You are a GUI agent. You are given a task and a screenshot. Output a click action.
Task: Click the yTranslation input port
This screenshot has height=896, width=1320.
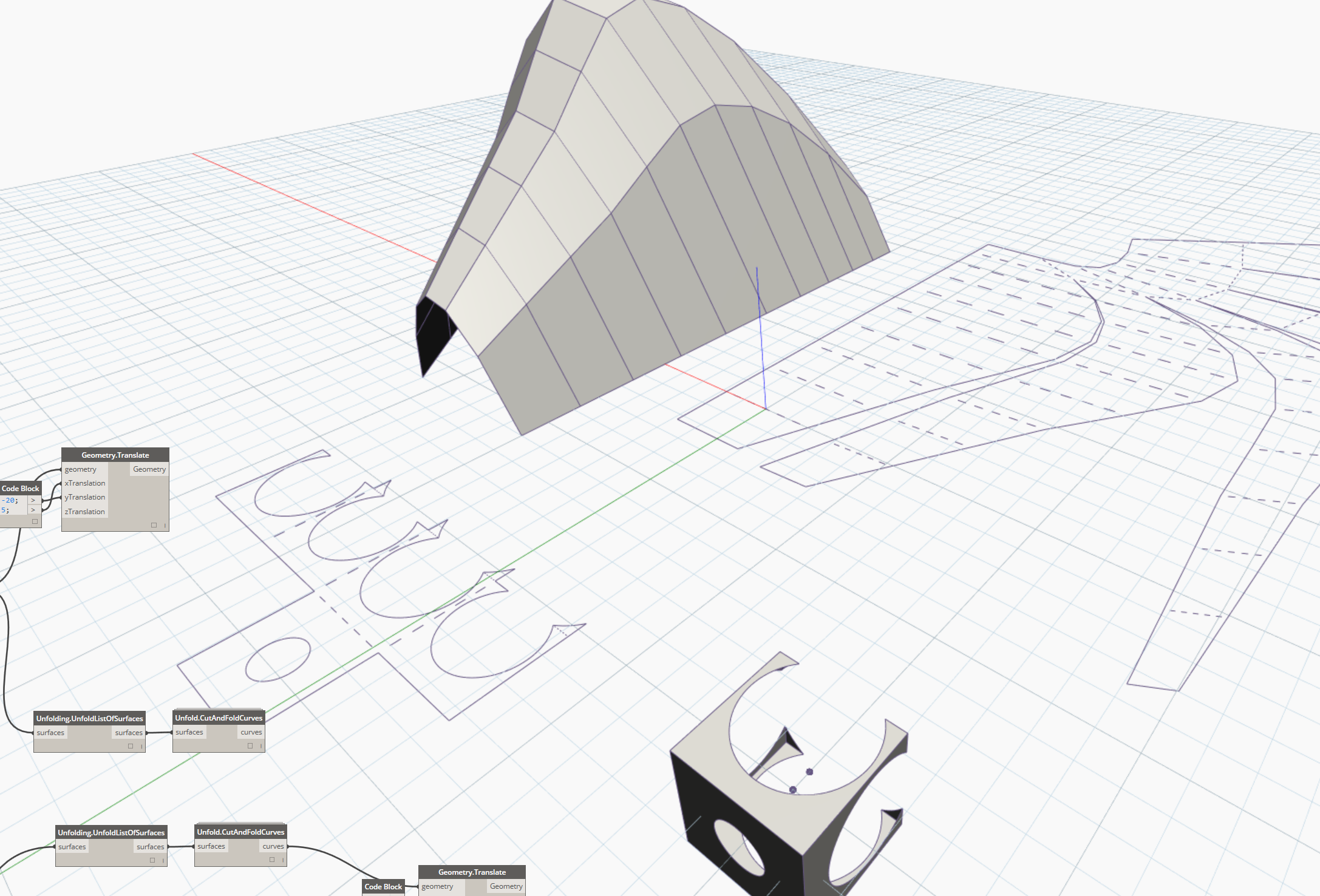(x=85, y=497)
